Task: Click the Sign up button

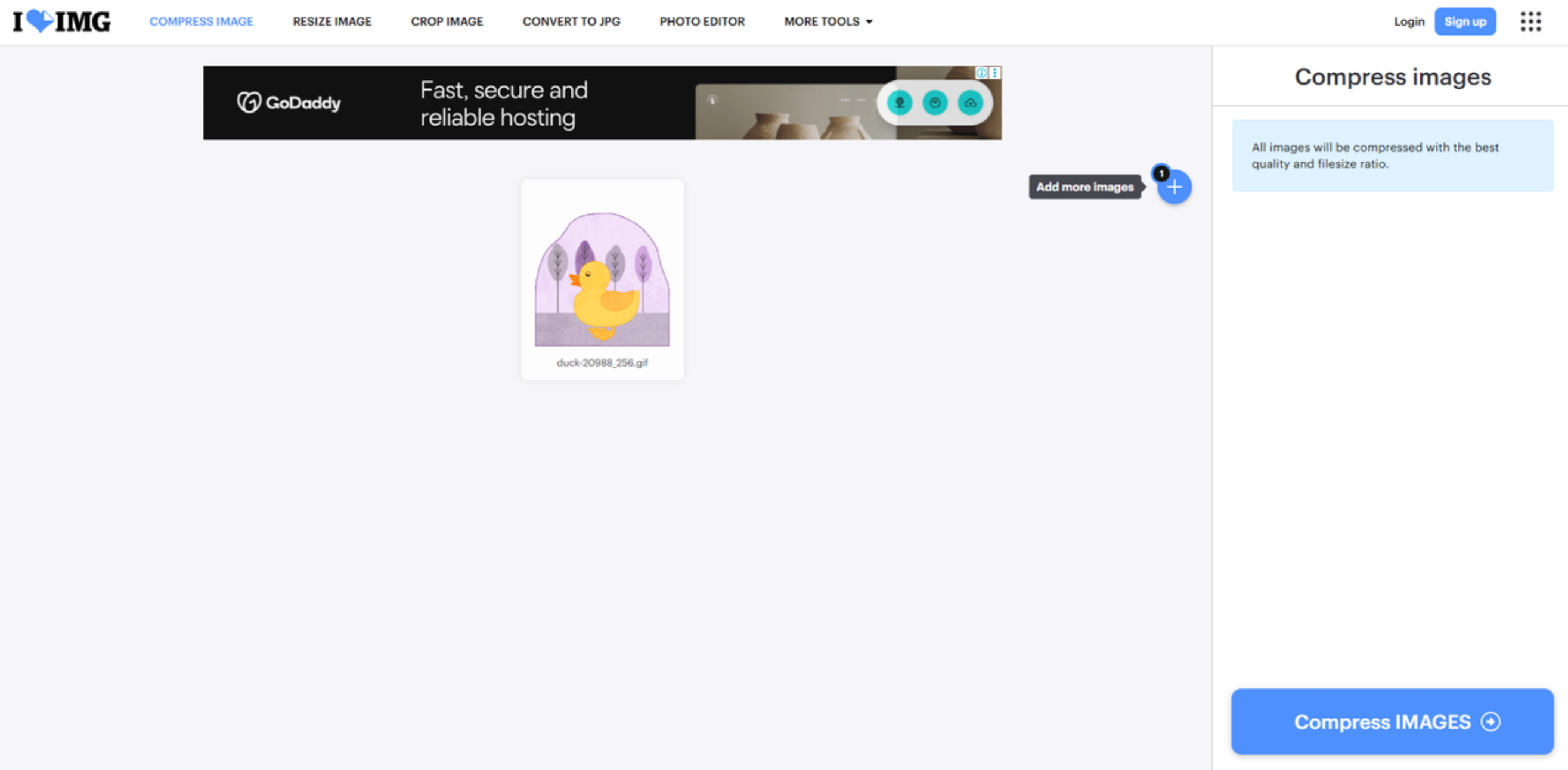Action: (1465, 21)
